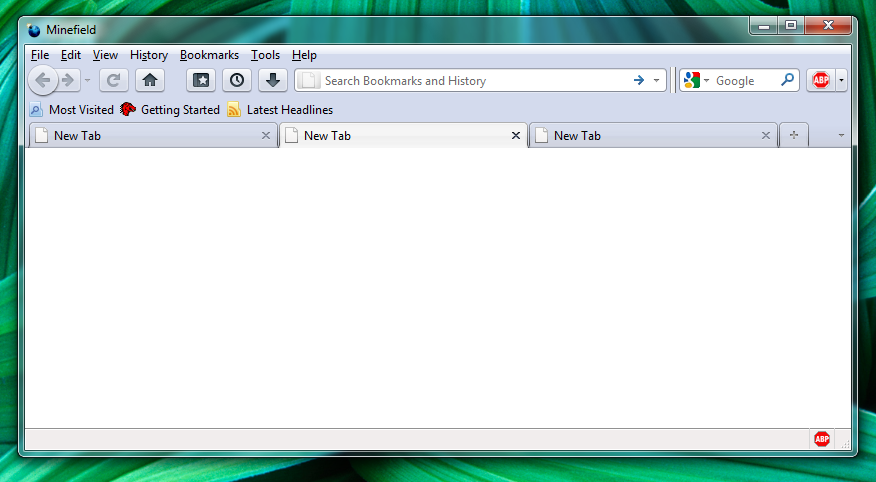
Task: Expand the Adblock Plus toolbar dropdown arrow
Action: click(x=842, y=80)
